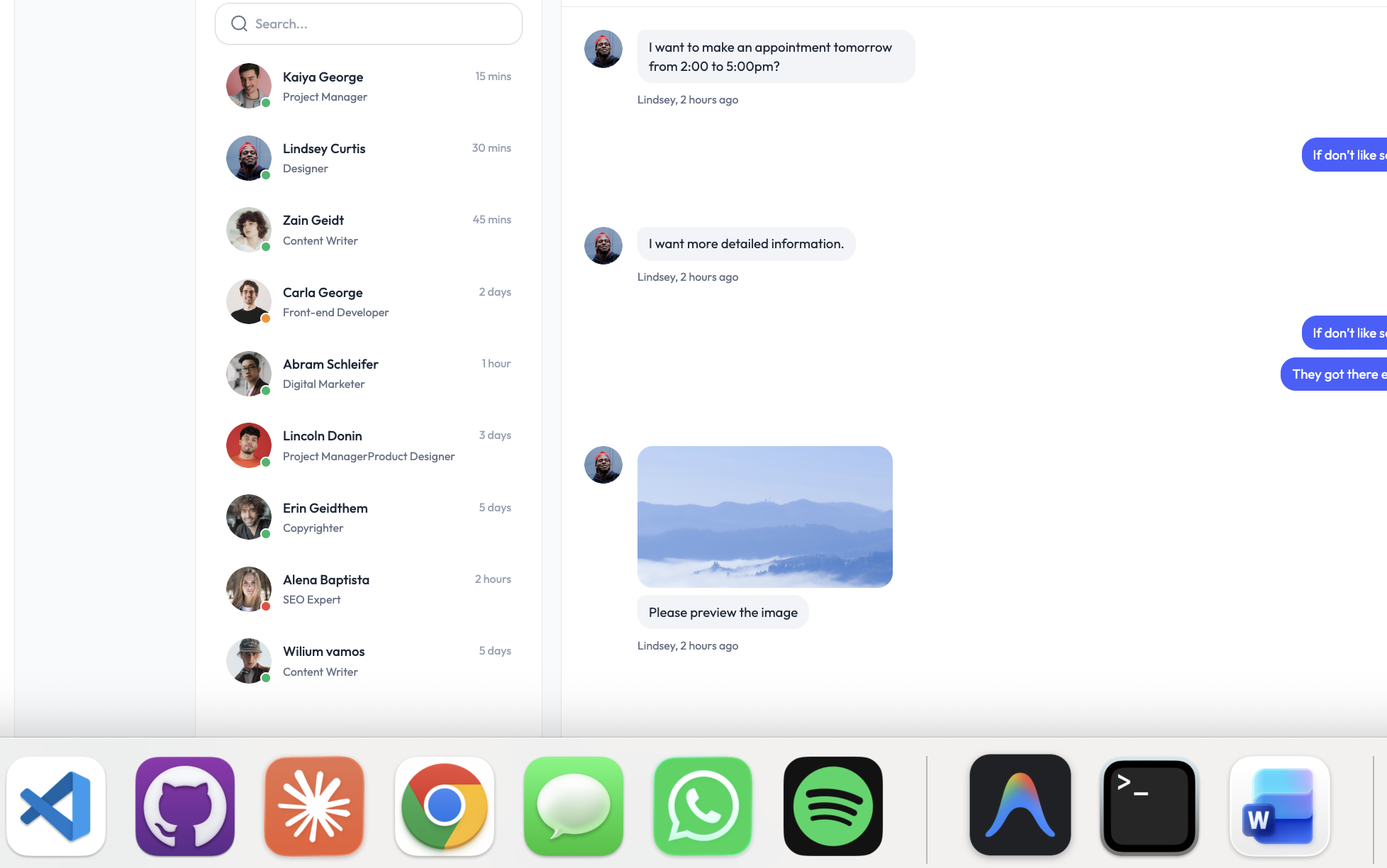Viewport: 1387px width, 868px height.
Task: Open the Claude app in the dock
Action: (314, 806)
